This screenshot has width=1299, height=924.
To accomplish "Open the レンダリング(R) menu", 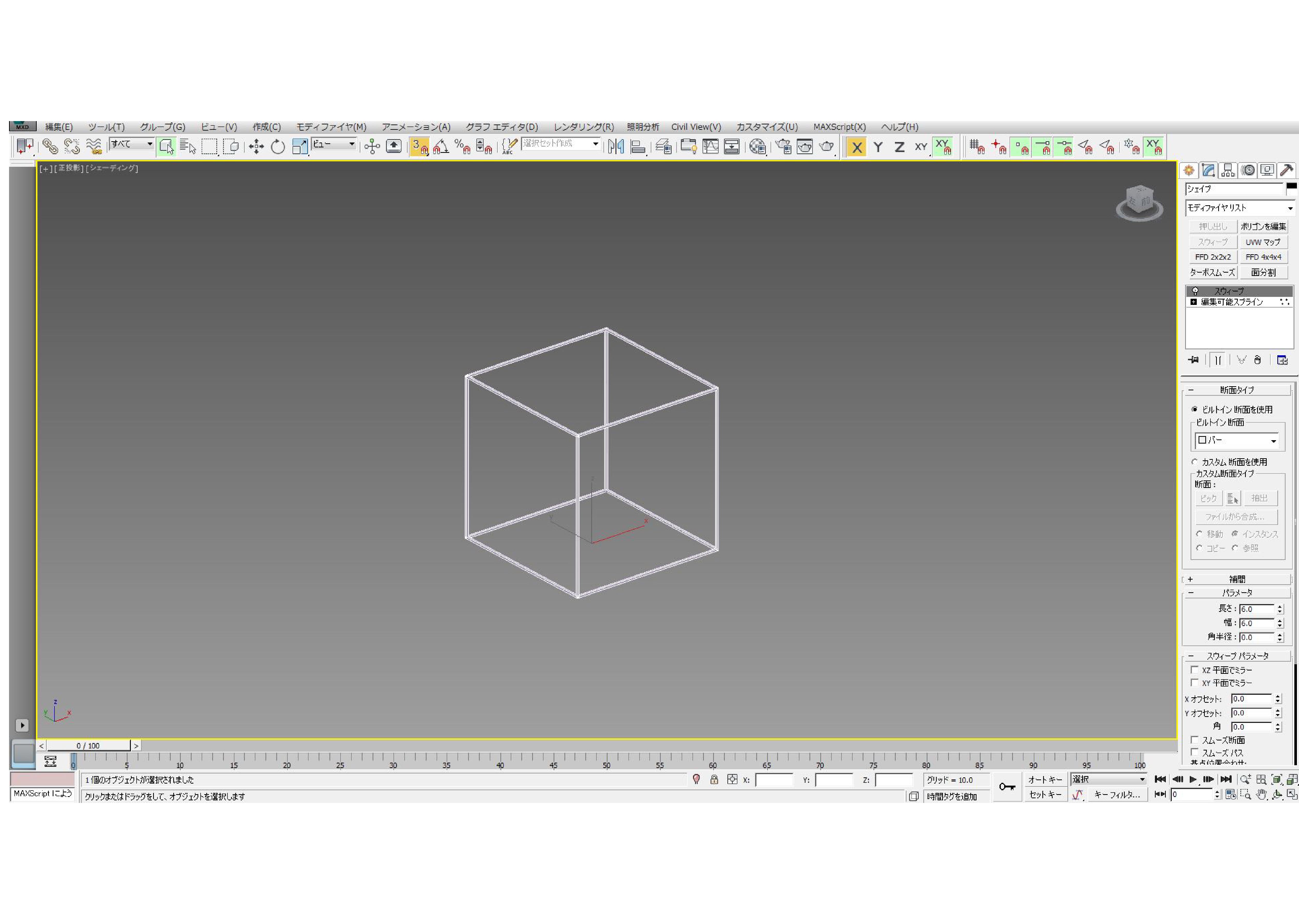I will coord(583,127).
